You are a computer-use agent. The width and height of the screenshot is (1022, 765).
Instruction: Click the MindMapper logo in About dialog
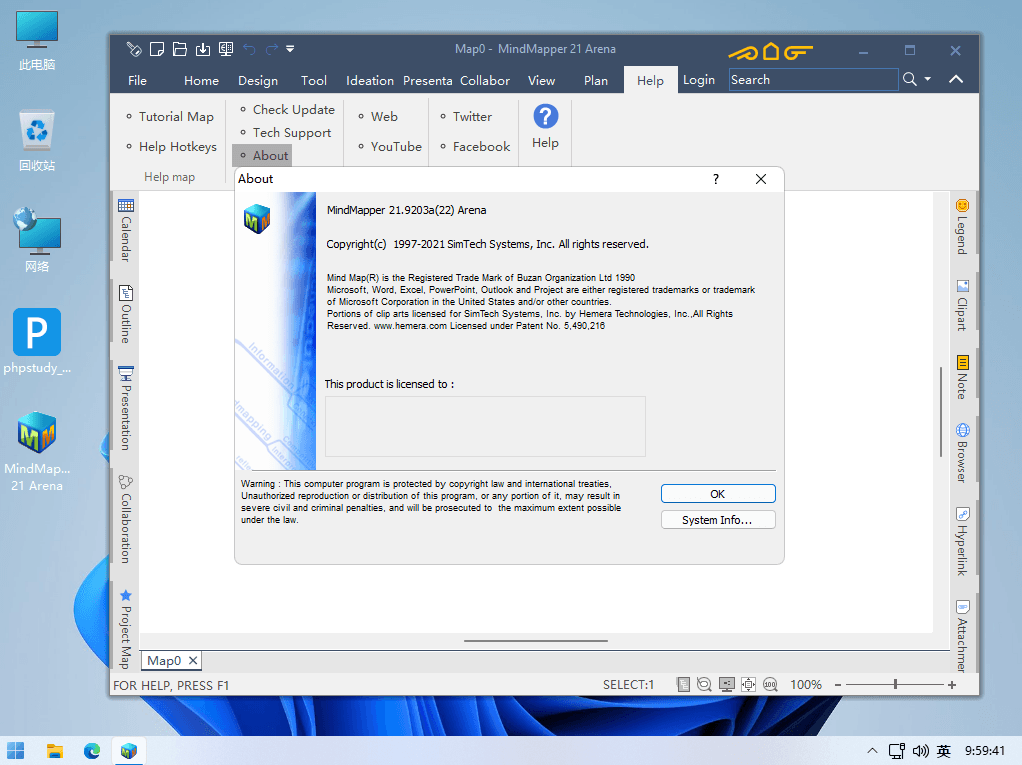click(x=257, y=219)
